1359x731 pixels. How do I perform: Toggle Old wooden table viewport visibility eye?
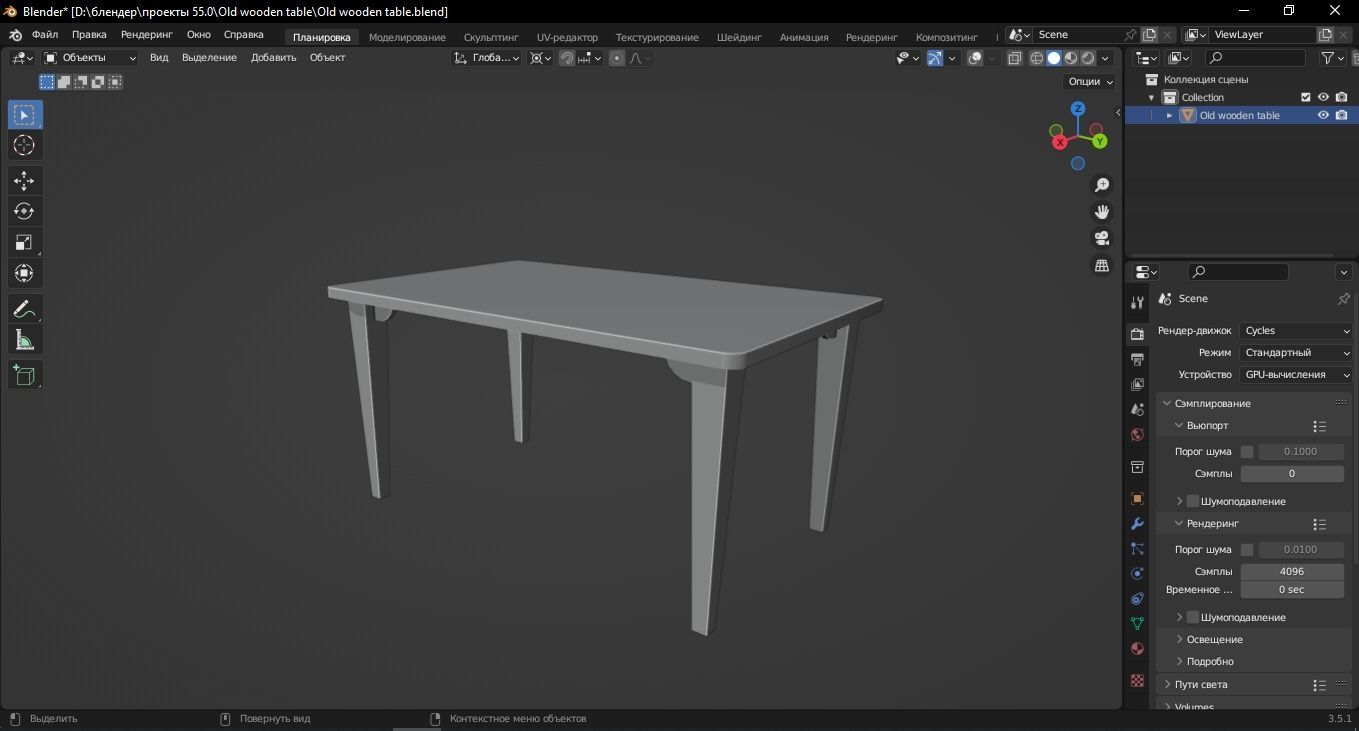(x=1323, y=115)
